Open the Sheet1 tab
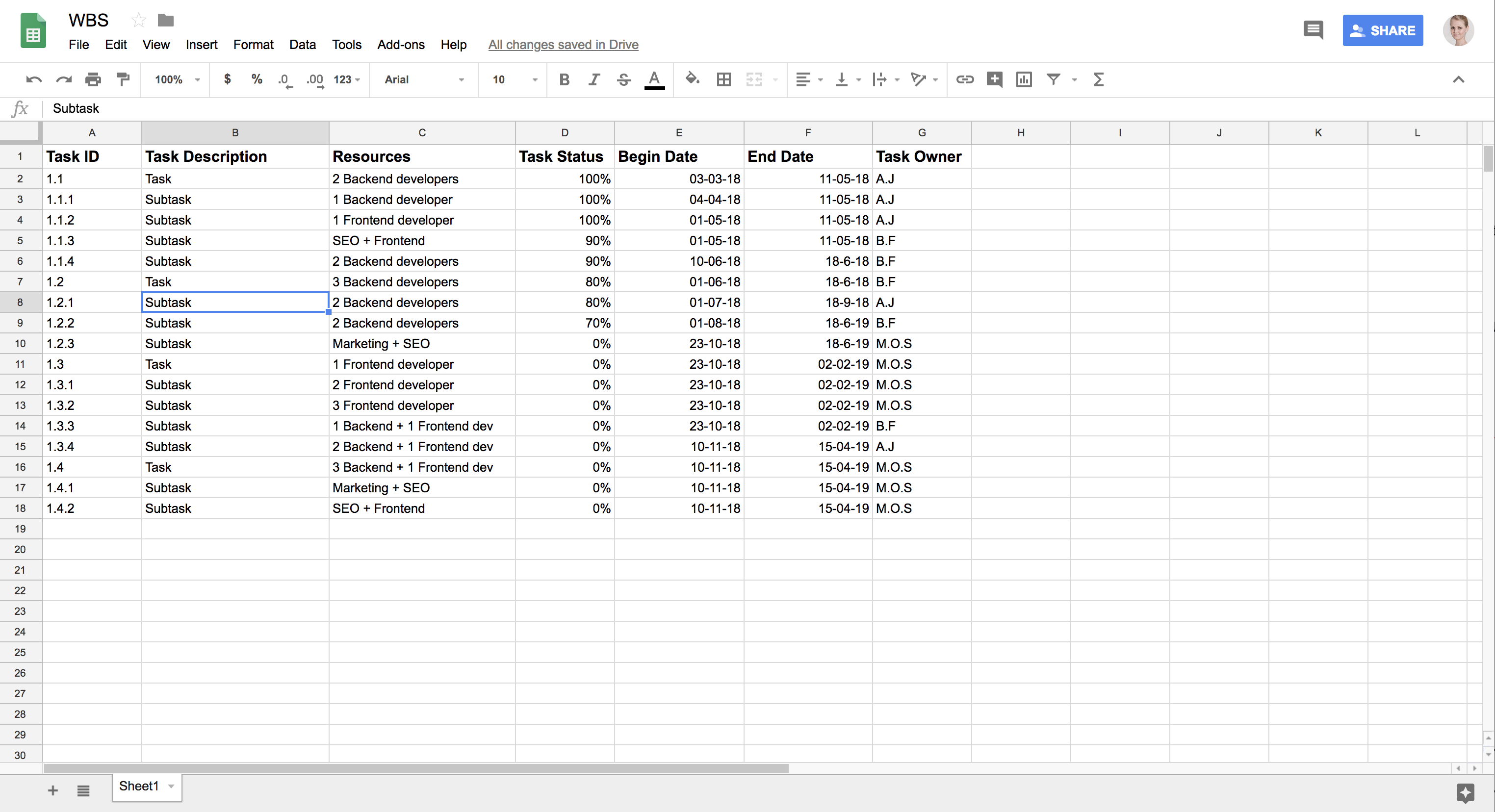1495x812 pixels. click(139, 786)
